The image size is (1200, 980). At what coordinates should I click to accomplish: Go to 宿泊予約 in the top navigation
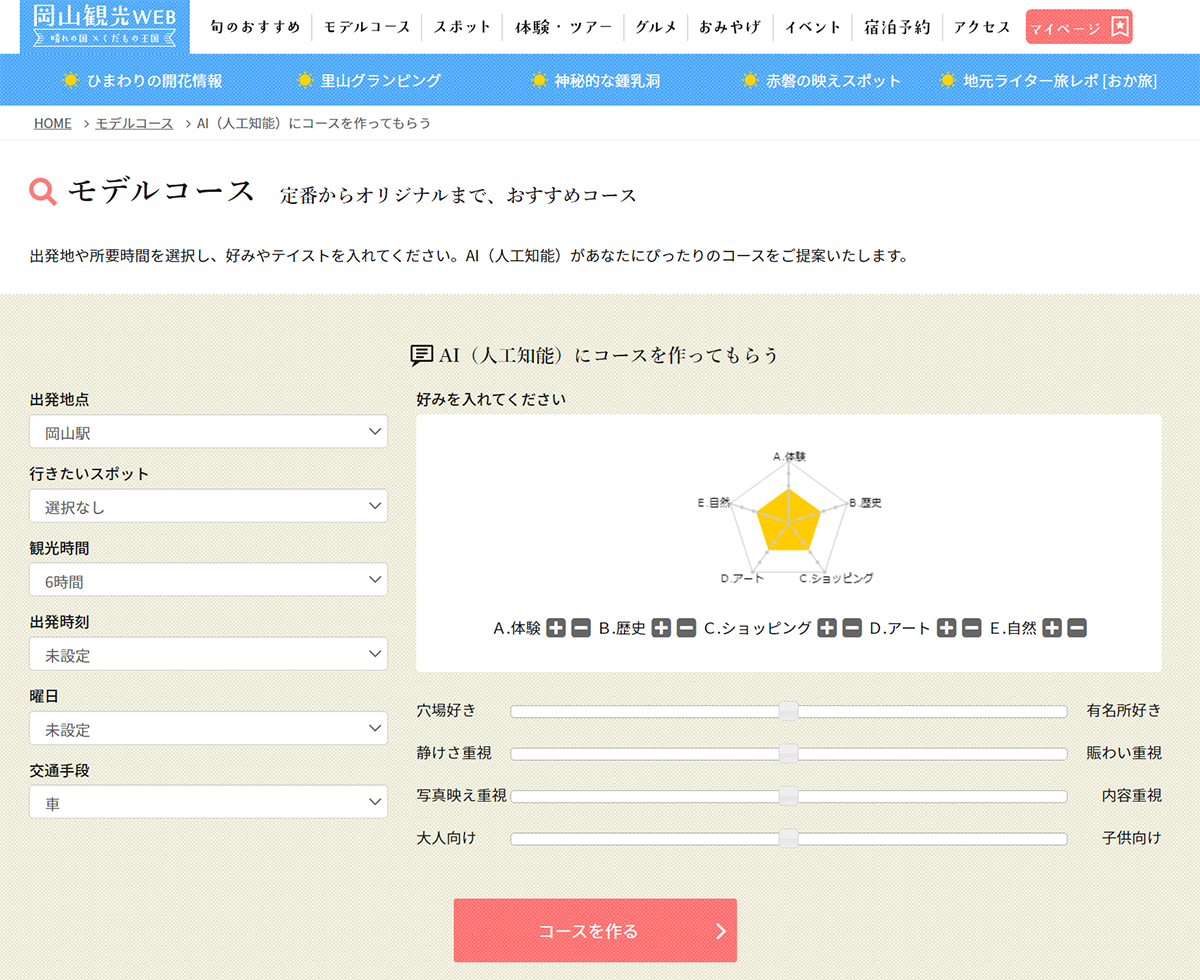[897, 27]
